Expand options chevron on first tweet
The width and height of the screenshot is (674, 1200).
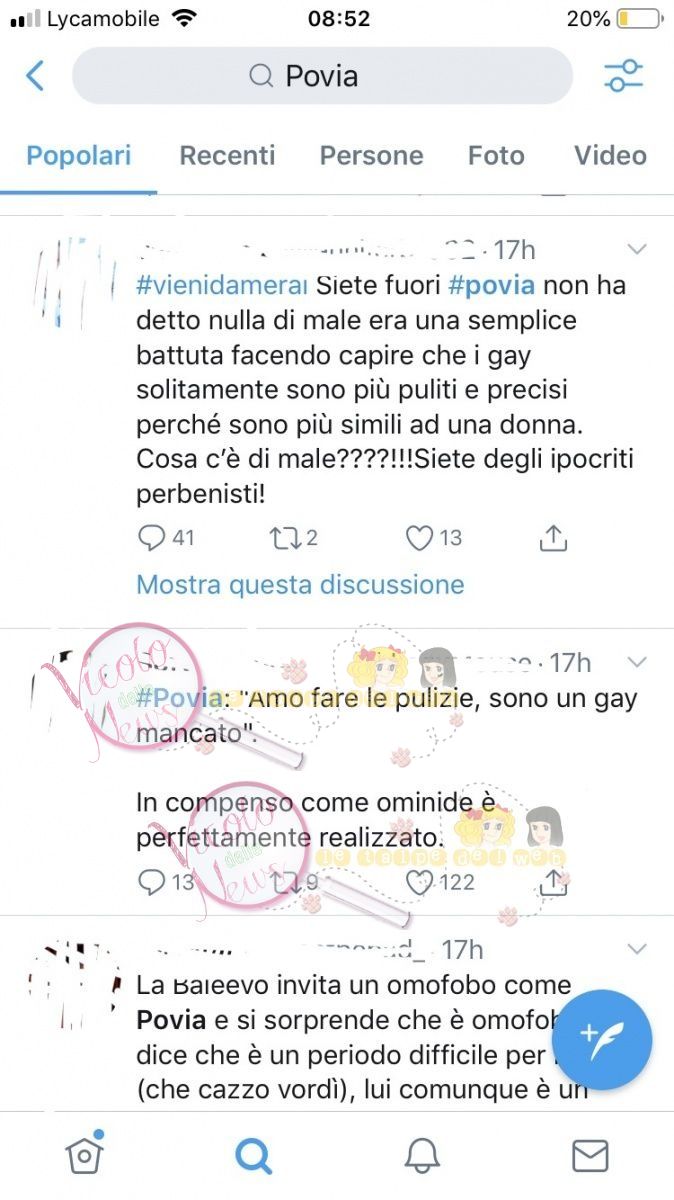click(637, 248)
